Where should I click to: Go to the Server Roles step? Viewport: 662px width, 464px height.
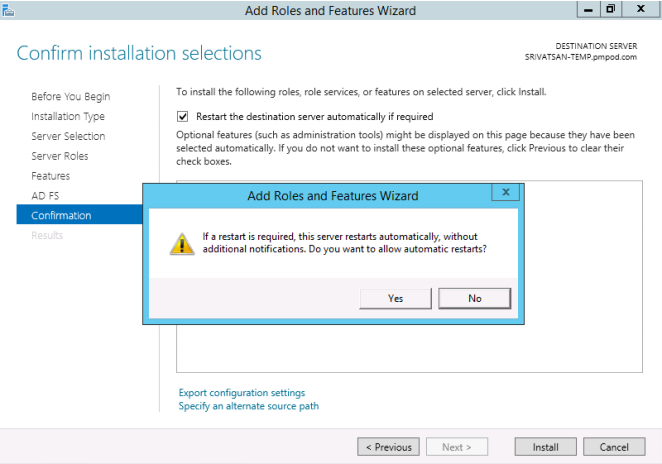[x=60, y=156]
